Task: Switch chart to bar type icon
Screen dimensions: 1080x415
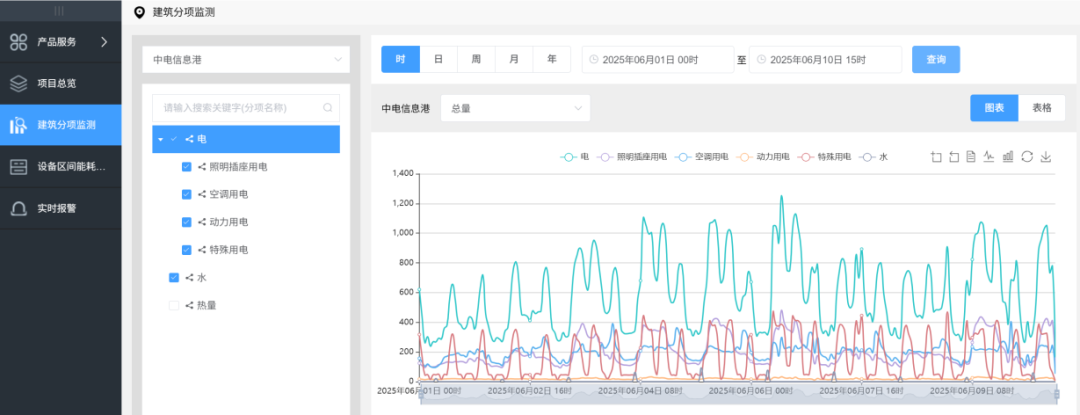Action: click(1008, 157)
